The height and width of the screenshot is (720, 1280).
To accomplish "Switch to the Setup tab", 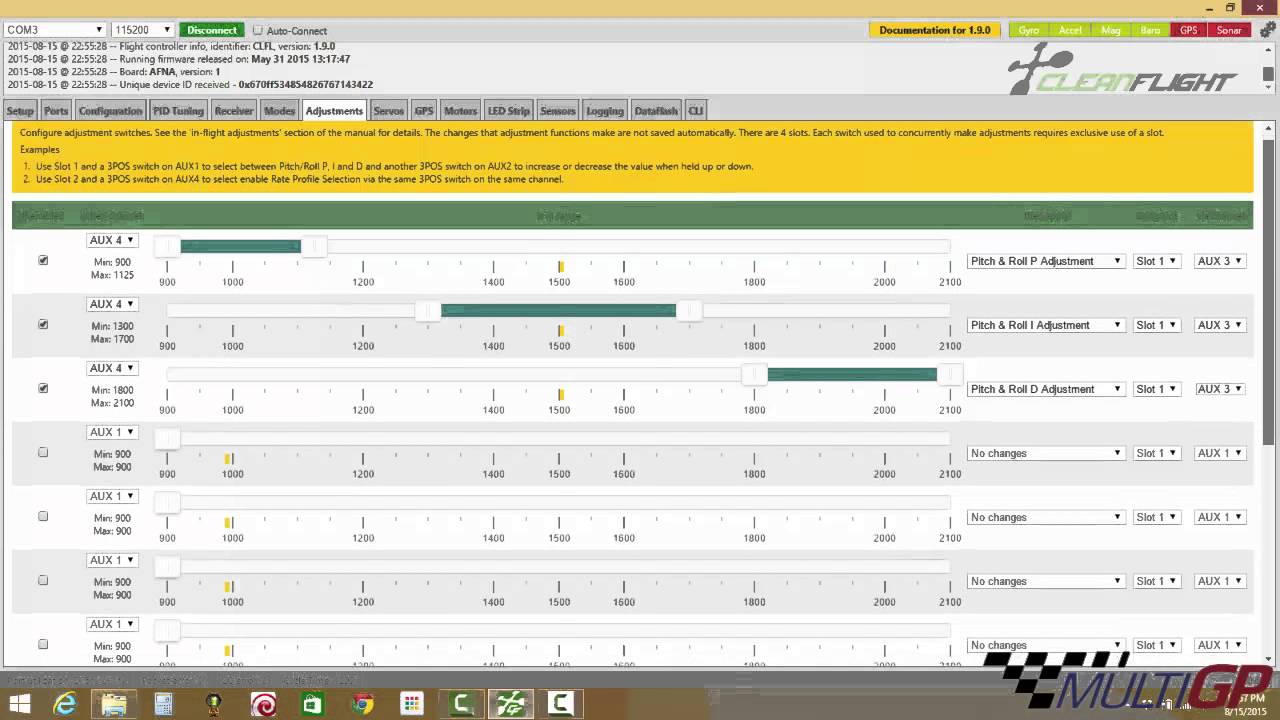I will click(20, 111).
